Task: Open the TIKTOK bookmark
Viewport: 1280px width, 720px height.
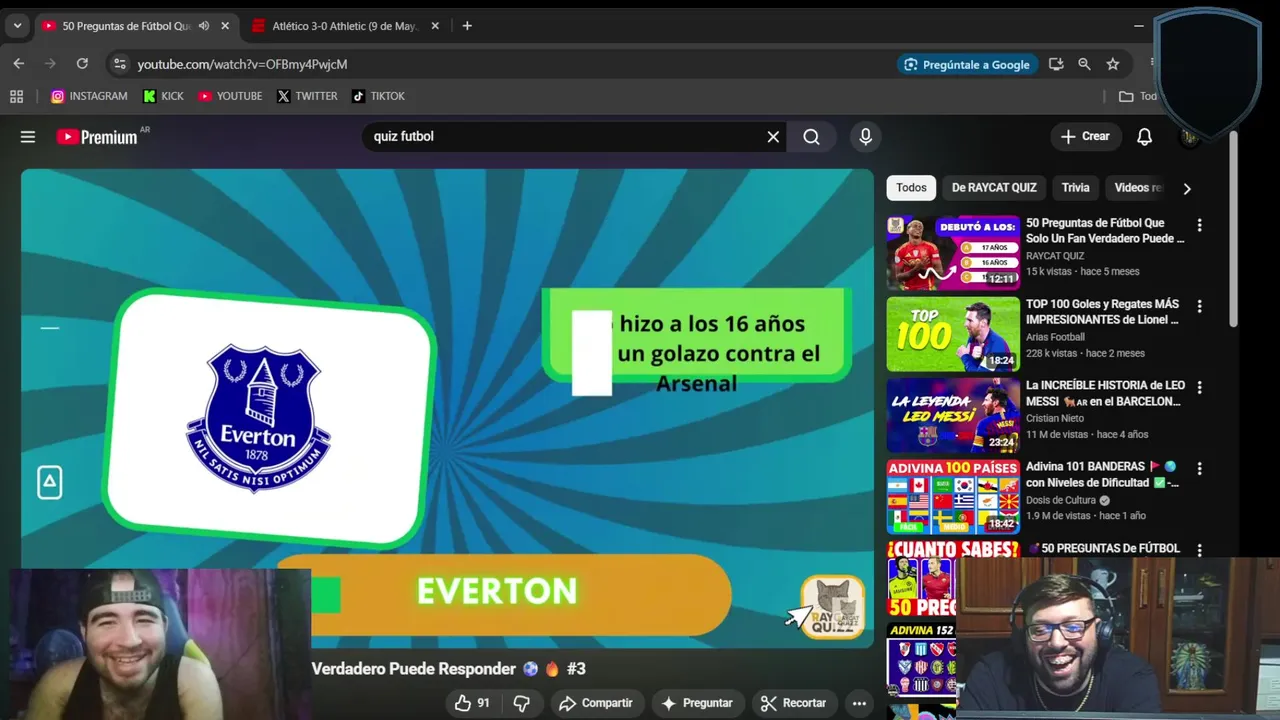Action: 378,96
